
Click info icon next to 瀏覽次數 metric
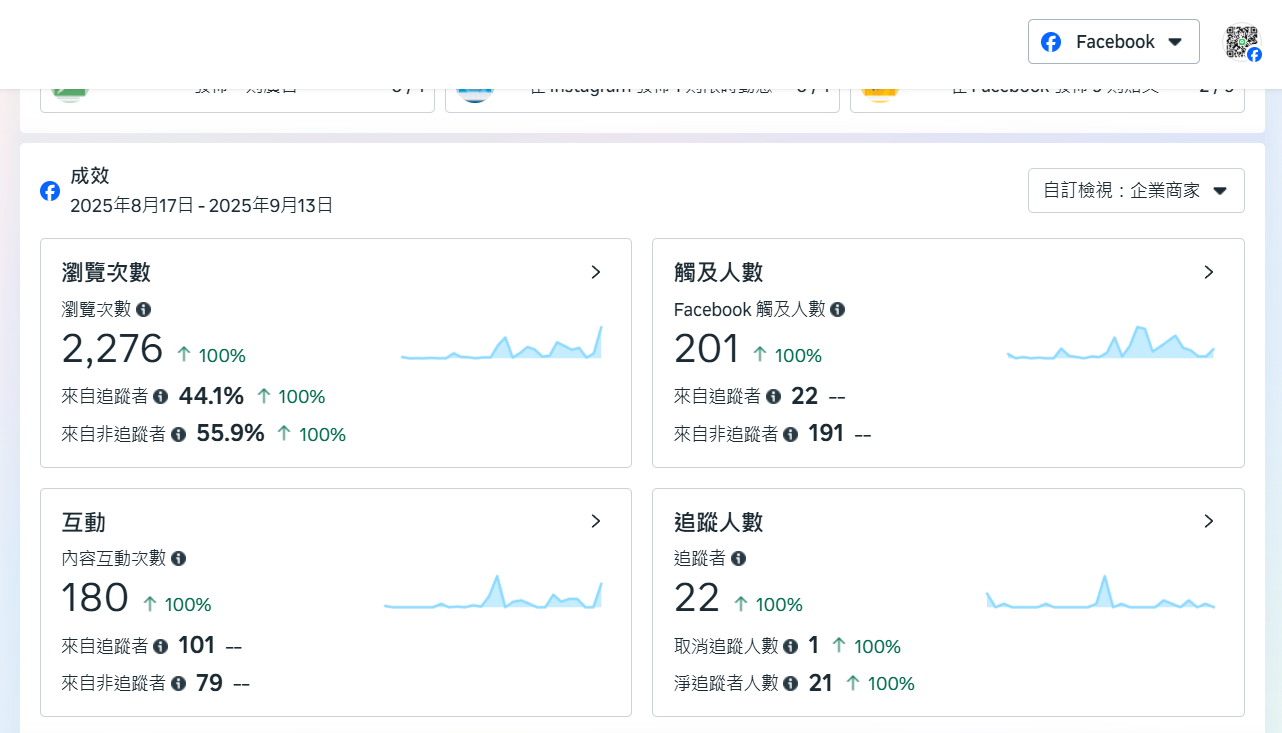[144, 310]
